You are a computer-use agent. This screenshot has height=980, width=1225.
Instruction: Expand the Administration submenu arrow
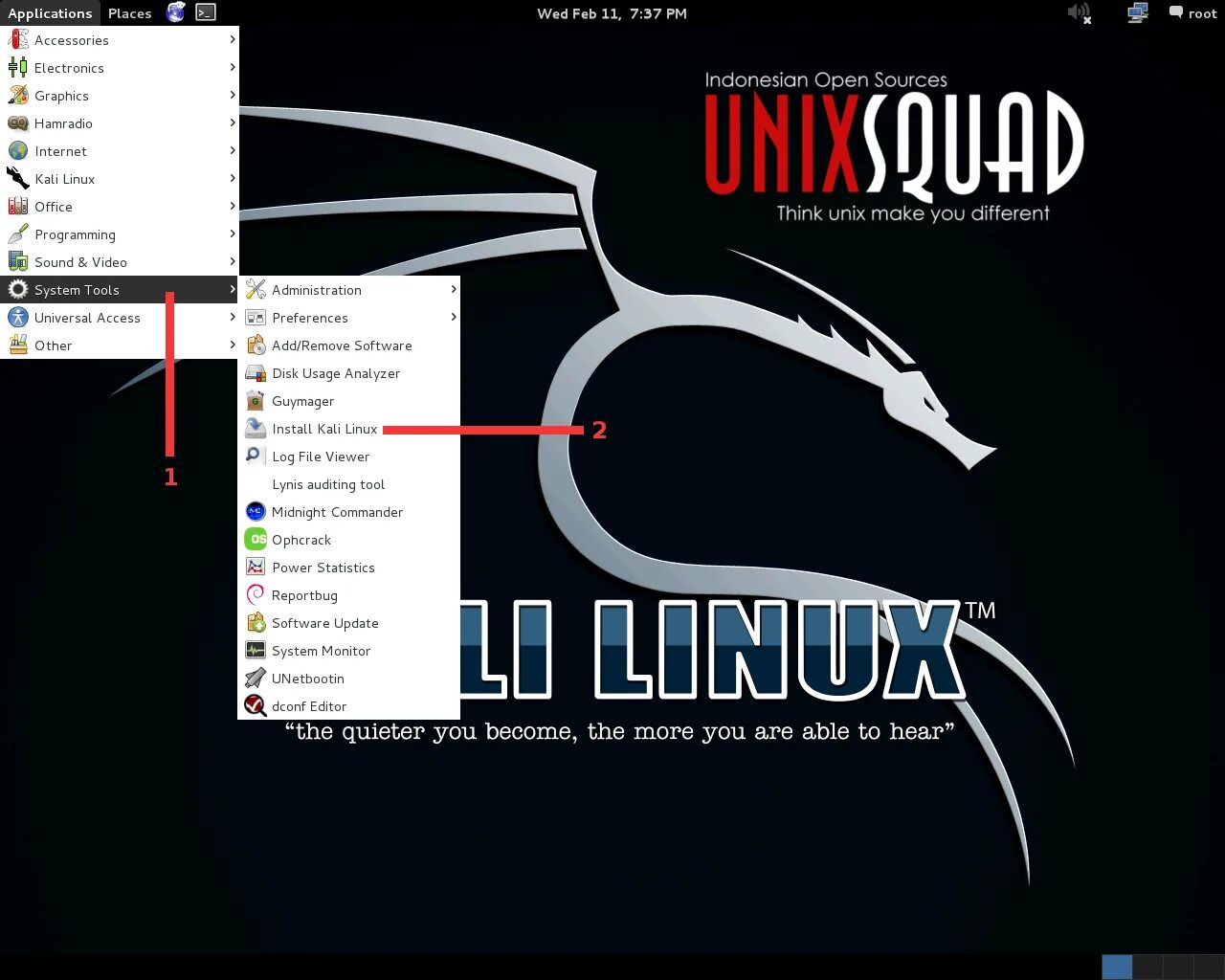454,289
